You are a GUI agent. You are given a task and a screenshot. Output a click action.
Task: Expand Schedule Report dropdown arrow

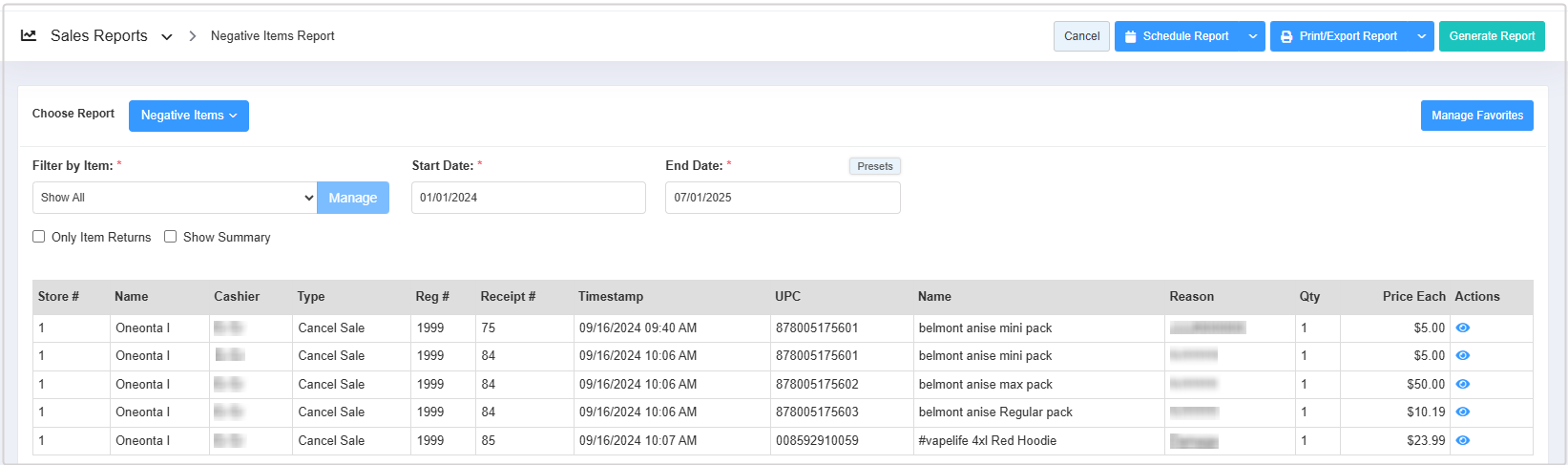click(x=1252, y=36)
